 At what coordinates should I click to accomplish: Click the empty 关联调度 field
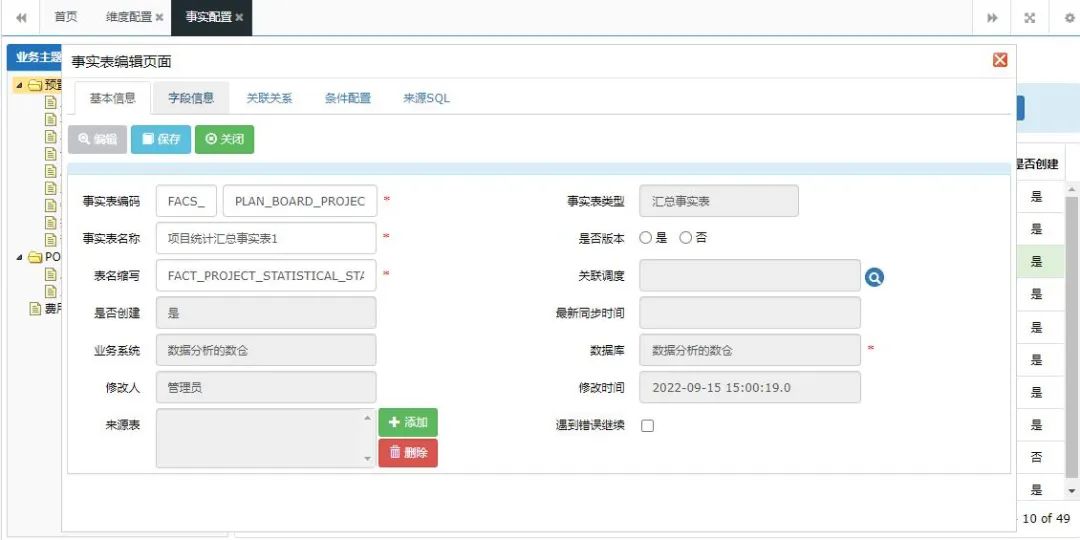(750, 276)
